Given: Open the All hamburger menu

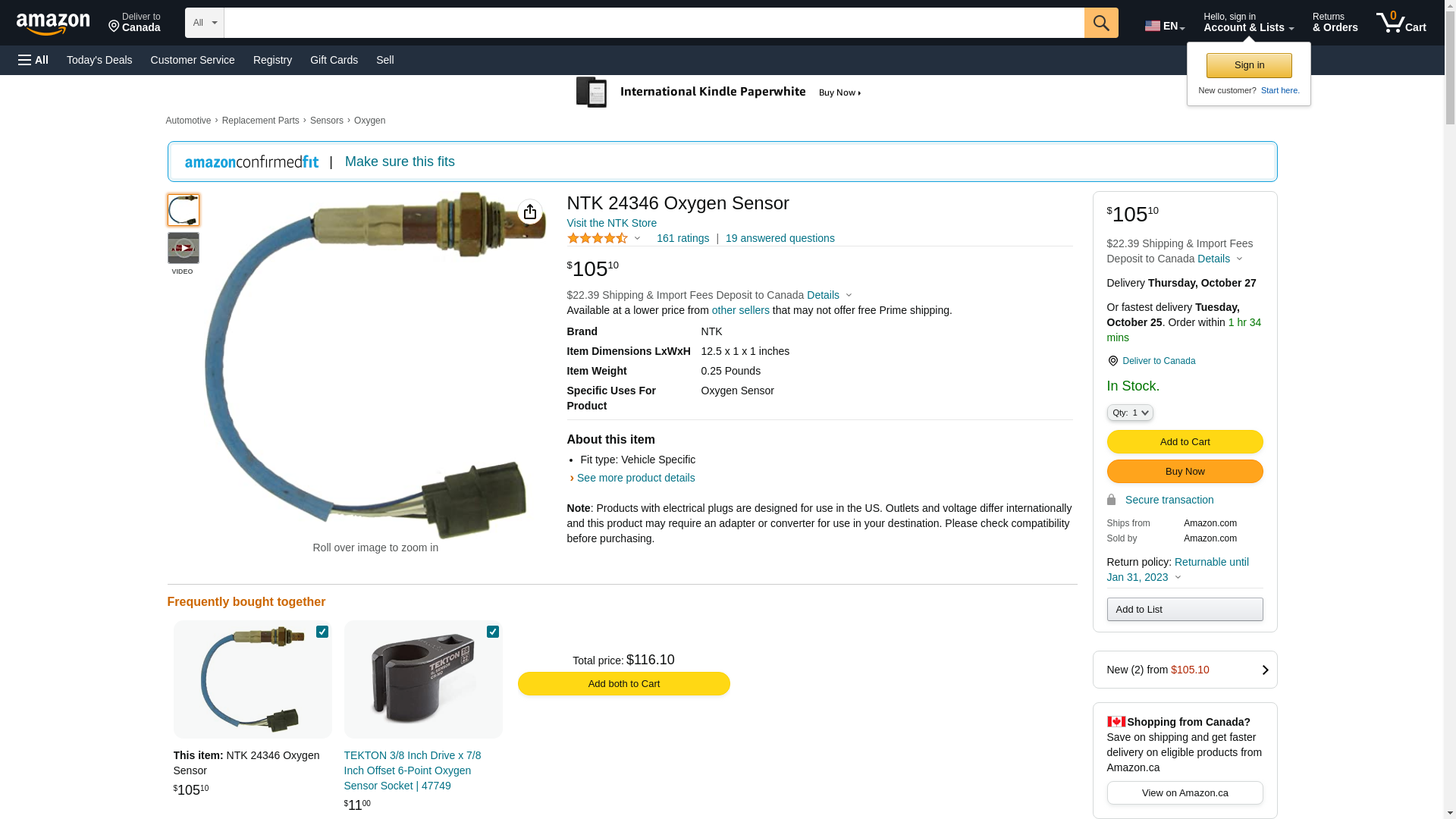Looking at the screenshot, I should tap(33, 60).
